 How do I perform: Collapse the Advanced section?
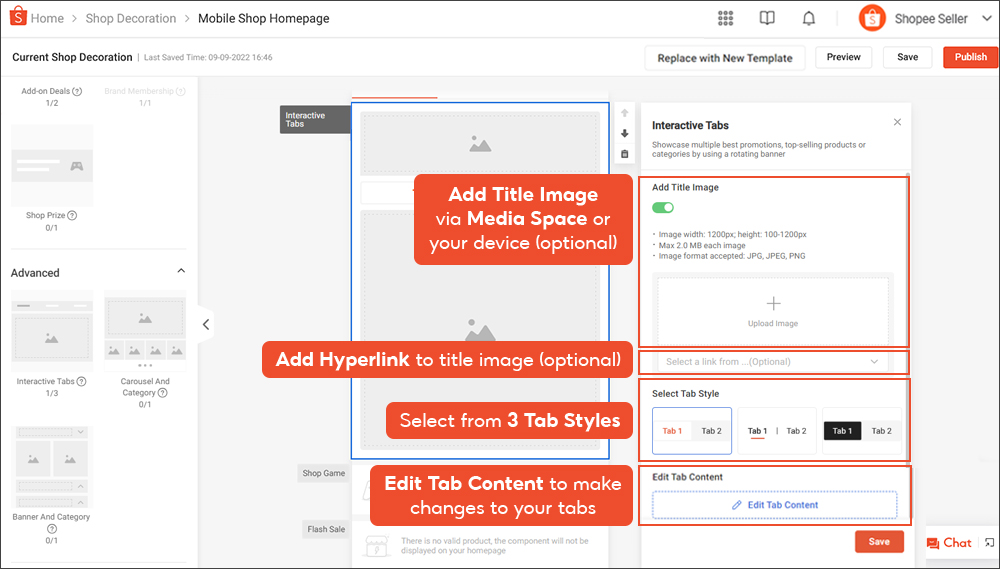[181, 271]
